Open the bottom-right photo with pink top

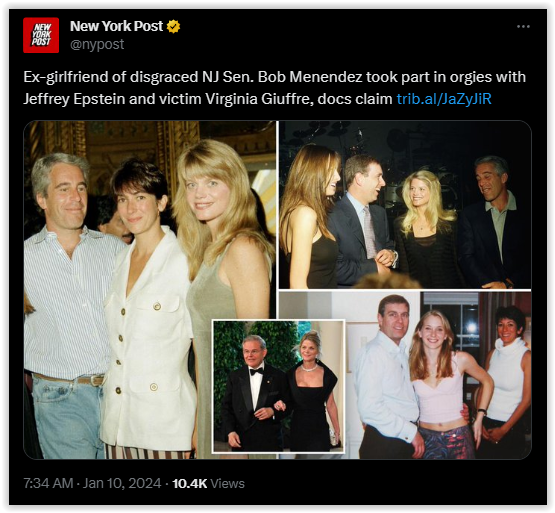click(x=438, y=375)
